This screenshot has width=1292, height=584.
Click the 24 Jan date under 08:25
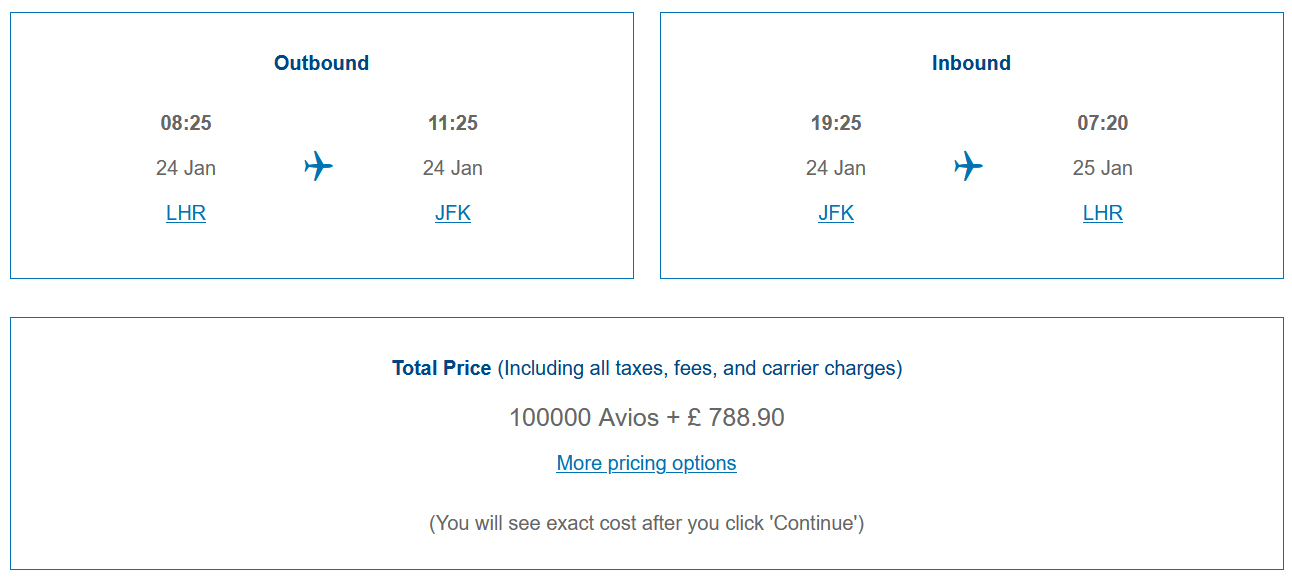[186, 168]
